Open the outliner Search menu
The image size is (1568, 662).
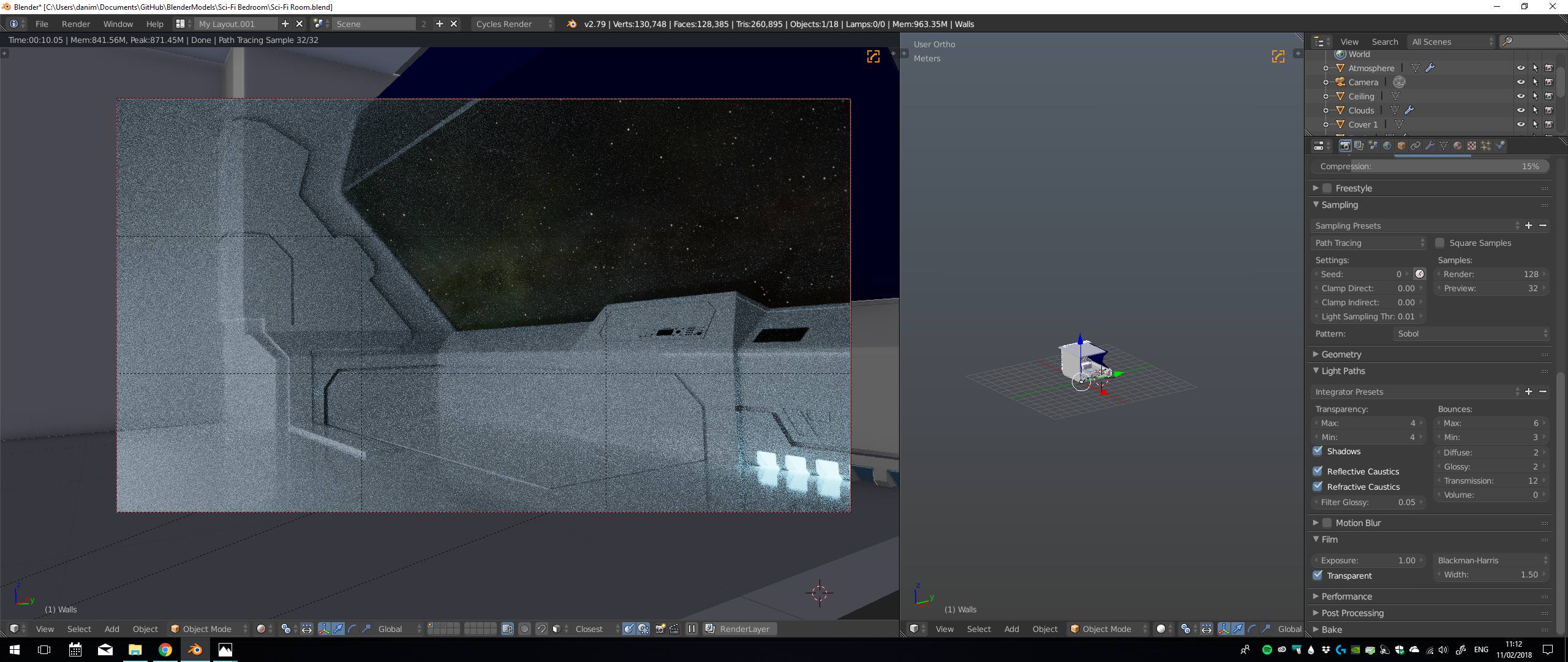tap(1385, 42)
